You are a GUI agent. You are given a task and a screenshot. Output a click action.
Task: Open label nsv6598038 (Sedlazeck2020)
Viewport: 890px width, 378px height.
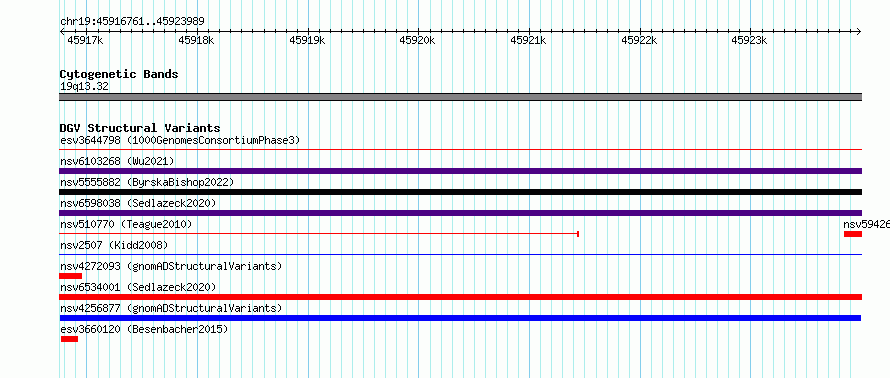pos(138,203)
